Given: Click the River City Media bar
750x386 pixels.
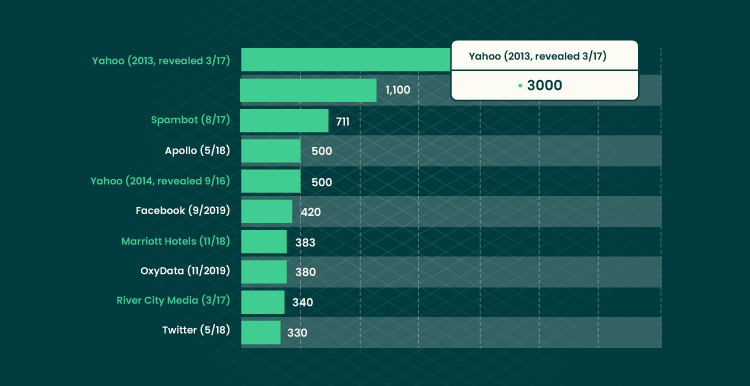Looking at the screenshot, I should pyautogui.click(x=263, y=302).
